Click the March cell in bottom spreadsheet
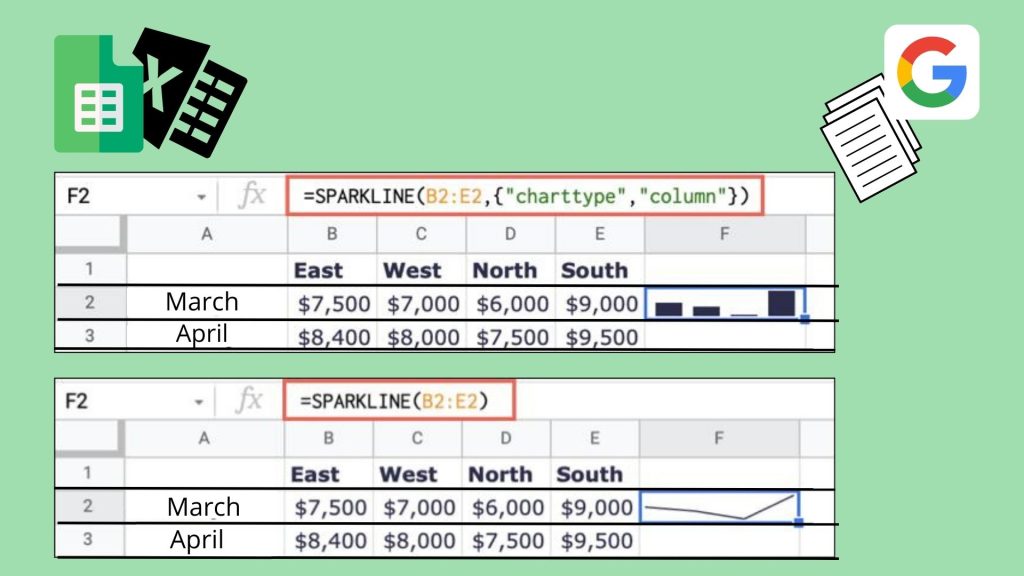This screenshot has width=1024, height=576. (204, 507)
